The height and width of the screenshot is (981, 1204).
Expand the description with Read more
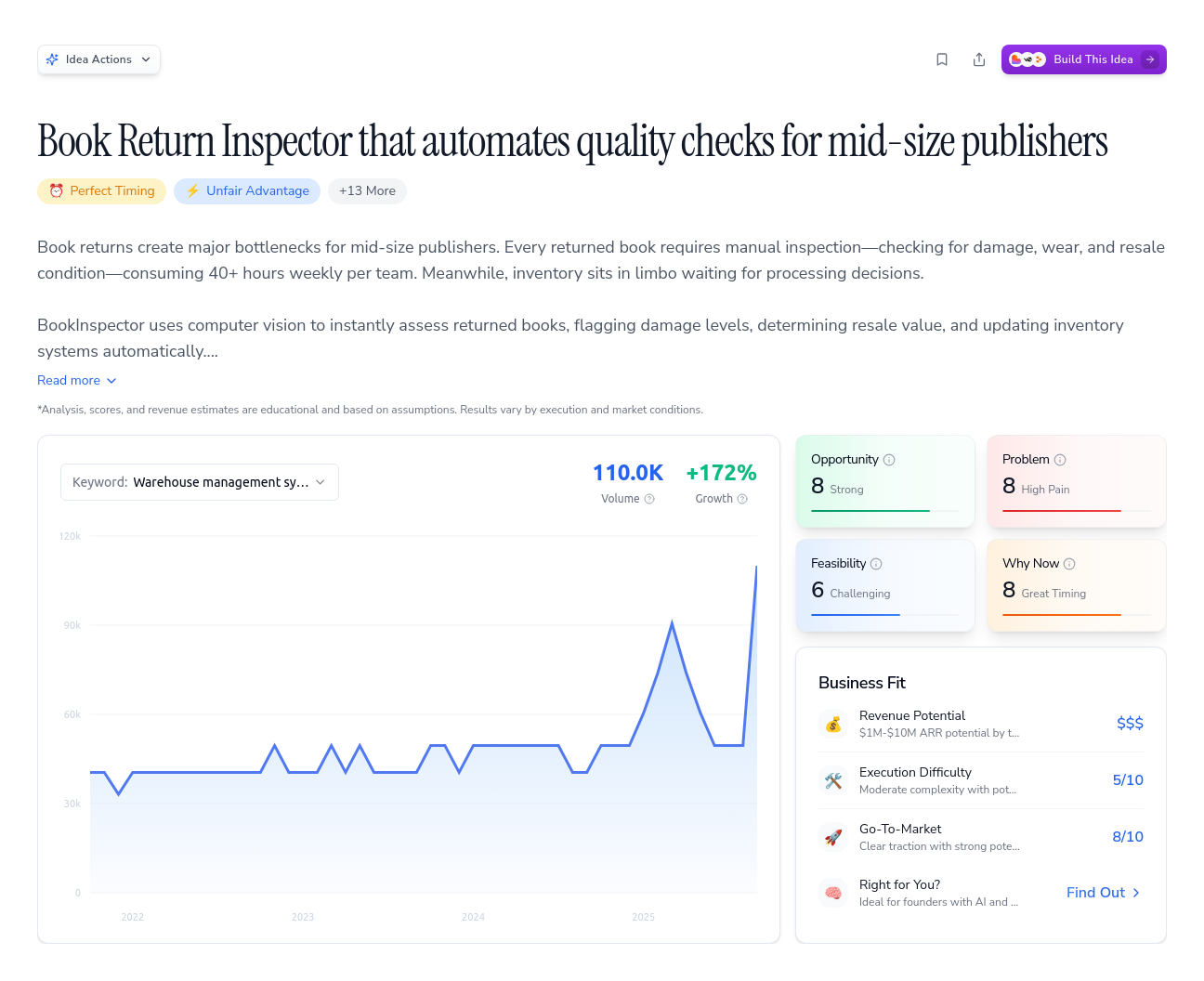click(x=76, y=380)
